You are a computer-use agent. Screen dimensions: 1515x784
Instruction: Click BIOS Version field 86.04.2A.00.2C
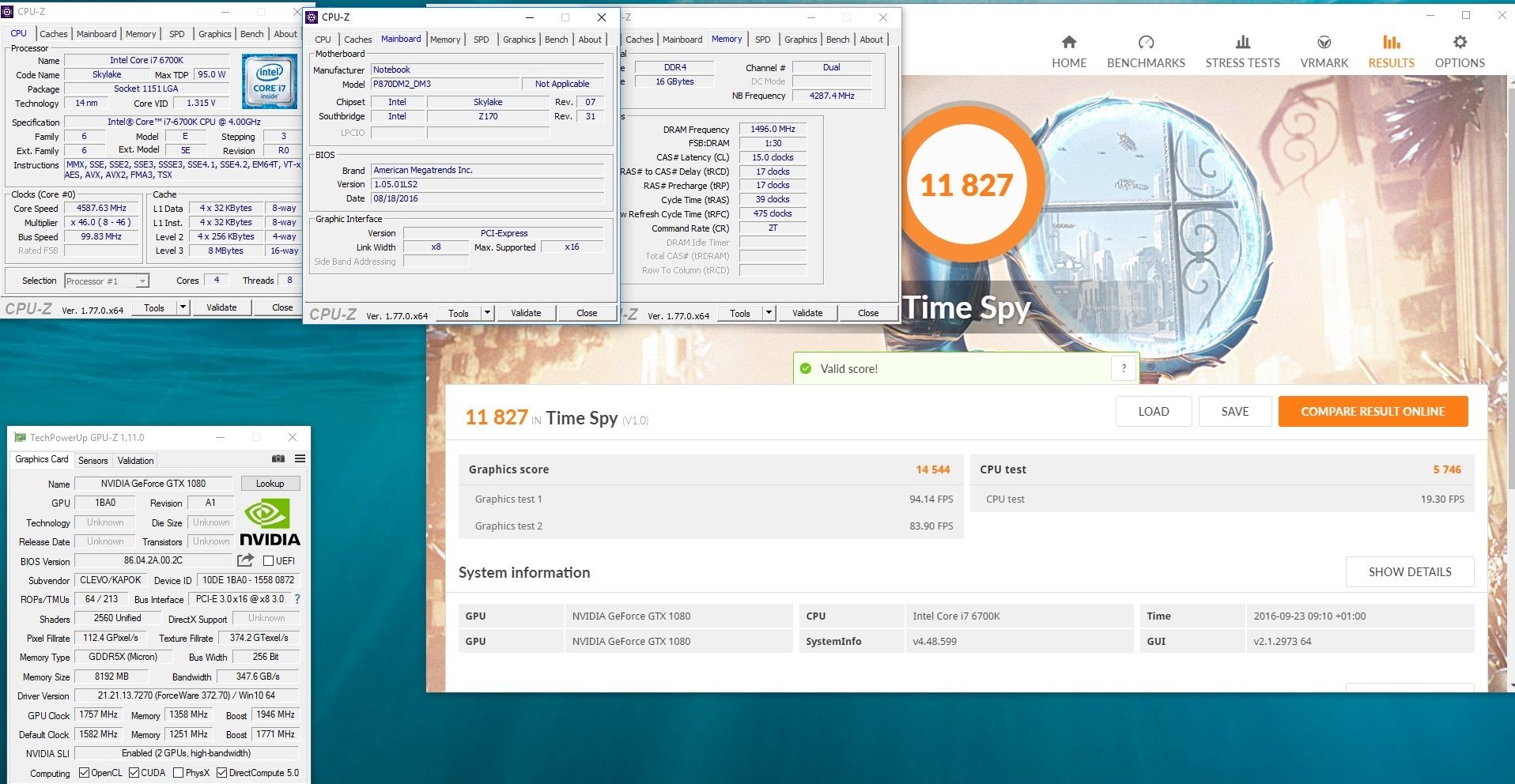(153, 560)
